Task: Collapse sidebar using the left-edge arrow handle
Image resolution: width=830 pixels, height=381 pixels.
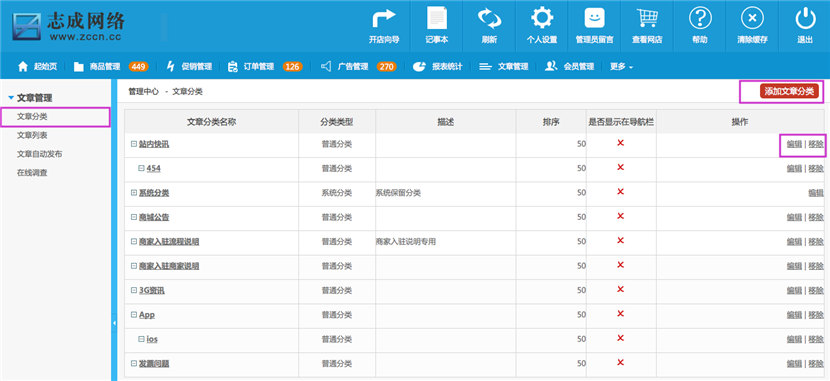Action: 114,322
